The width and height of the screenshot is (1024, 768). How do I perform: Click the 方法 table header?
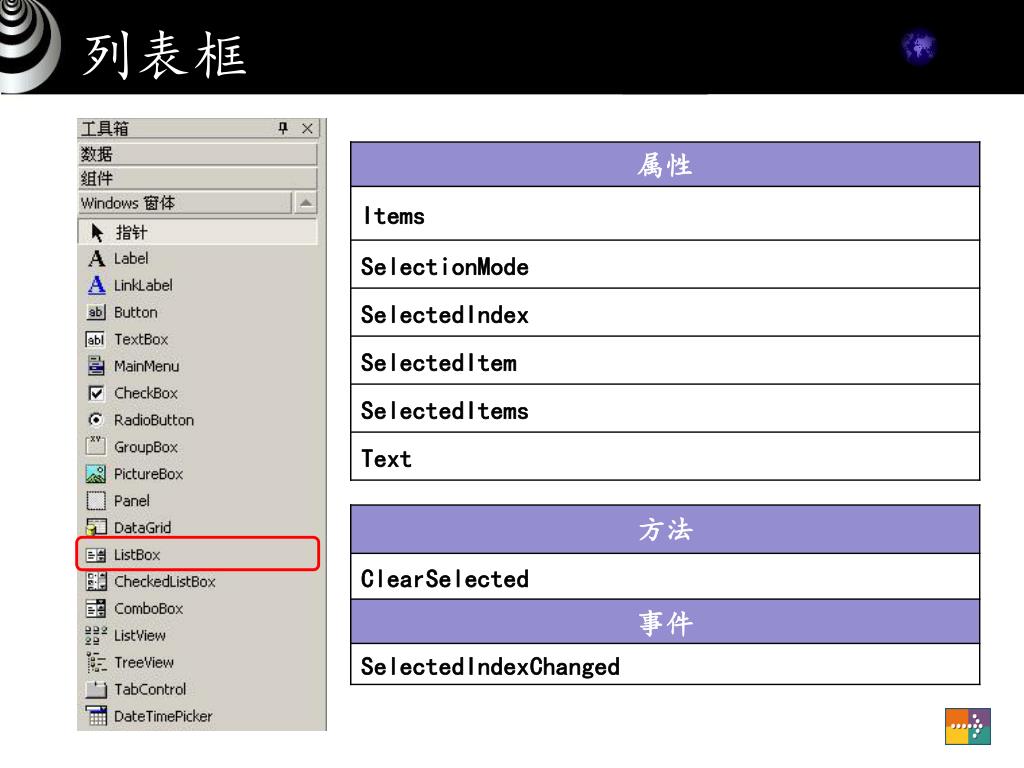point(665,529)
